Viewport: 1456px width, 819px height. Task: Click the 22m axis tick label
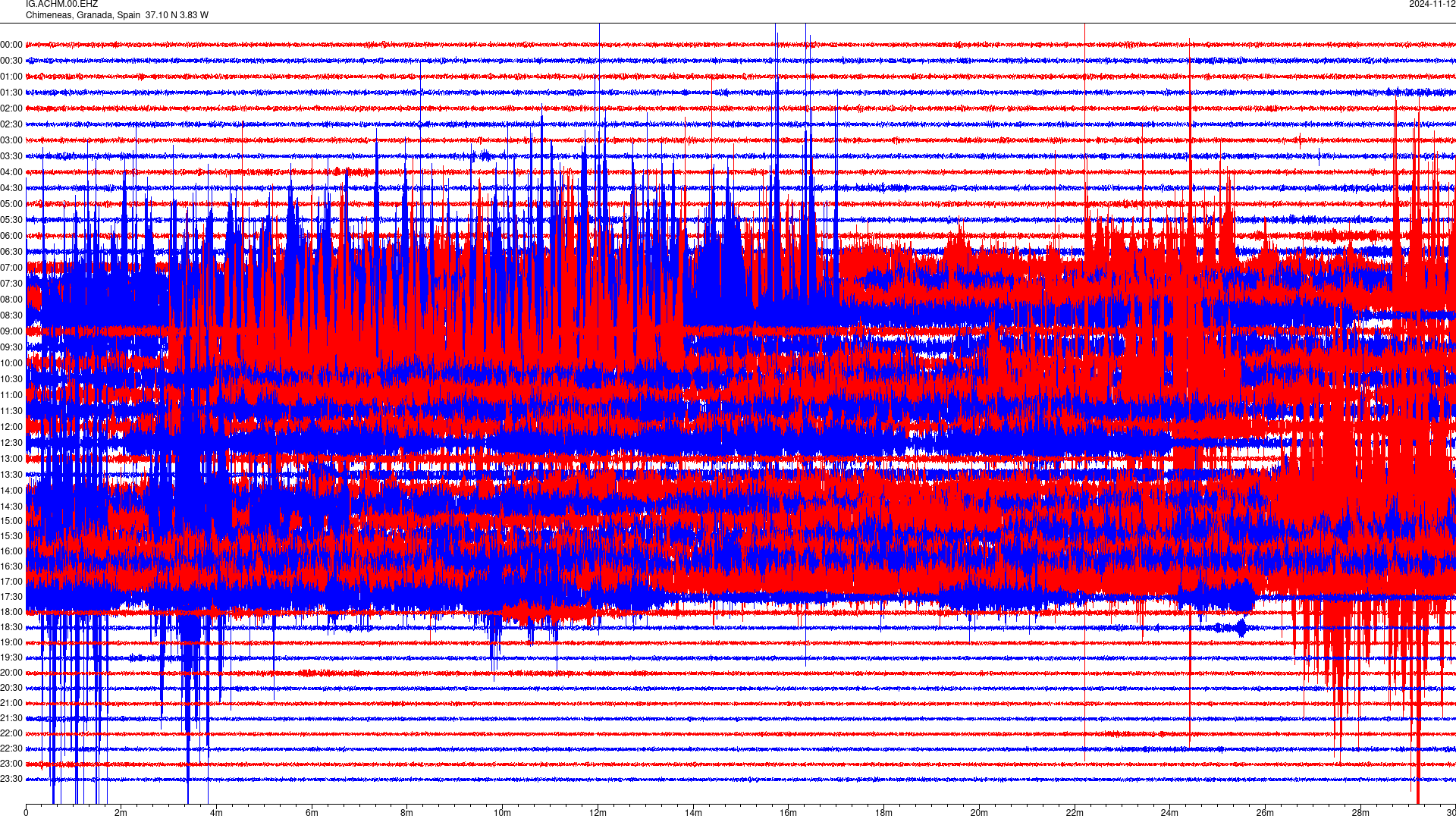[1075, 813]
